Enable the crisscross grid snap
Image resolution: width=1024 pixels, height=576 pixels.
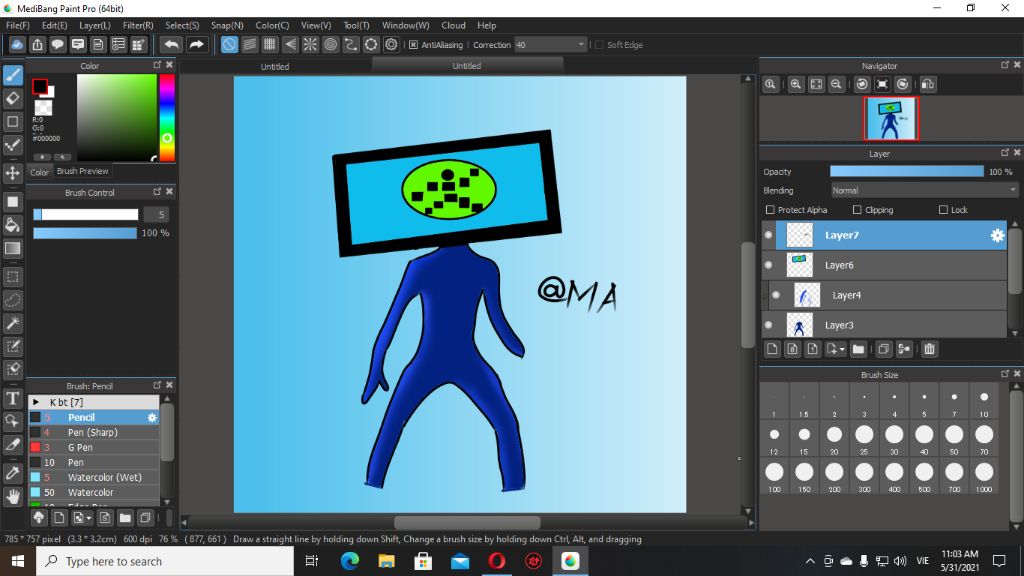click(270, 44)
